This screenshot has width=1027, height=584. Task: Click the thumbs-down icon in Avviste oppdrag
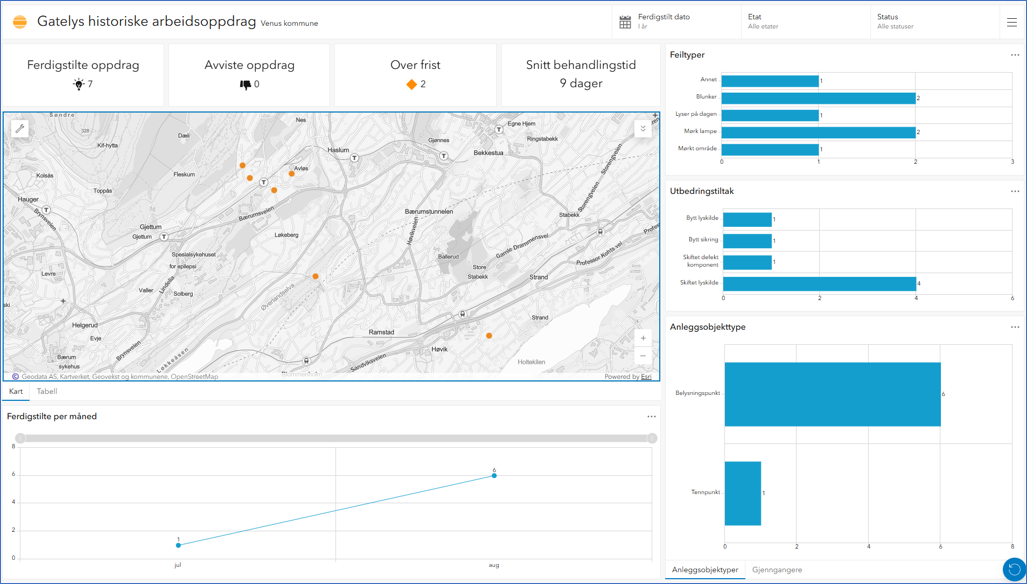click(246, 84)
